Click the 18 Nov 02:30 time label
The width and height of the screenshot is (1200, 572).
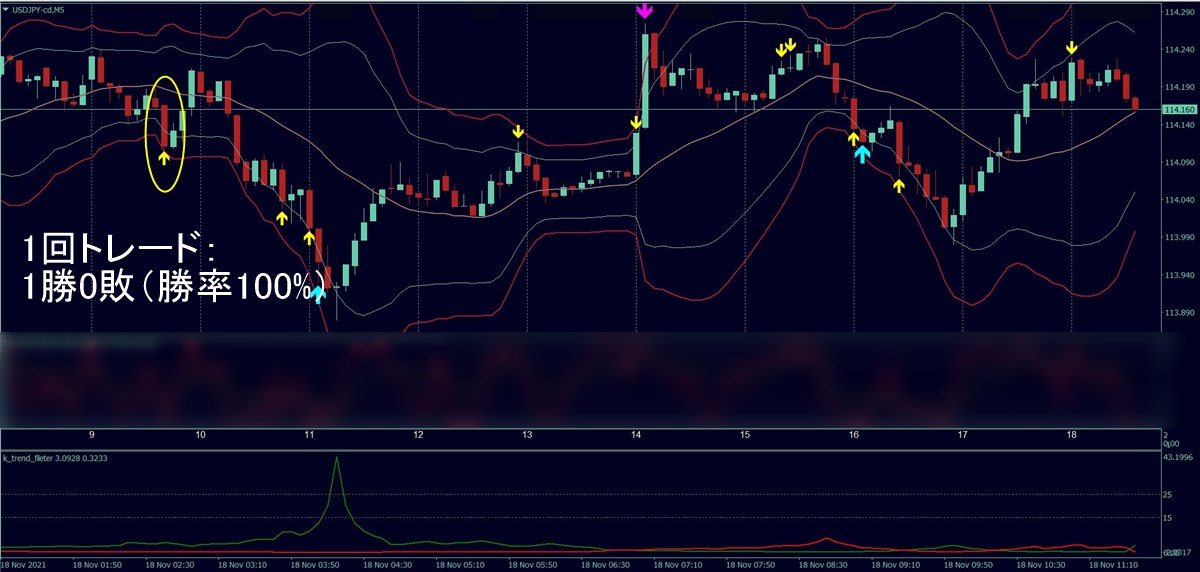(x=171, y=564)
